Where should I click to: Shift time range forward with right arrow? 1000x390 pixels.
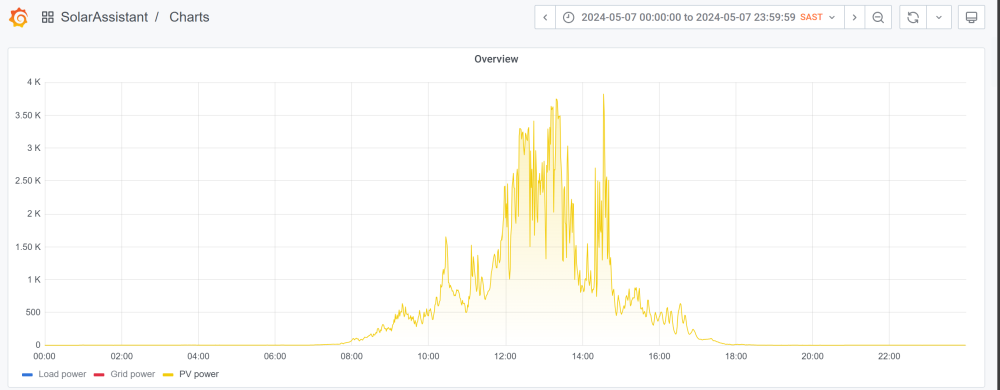[855, 17]
